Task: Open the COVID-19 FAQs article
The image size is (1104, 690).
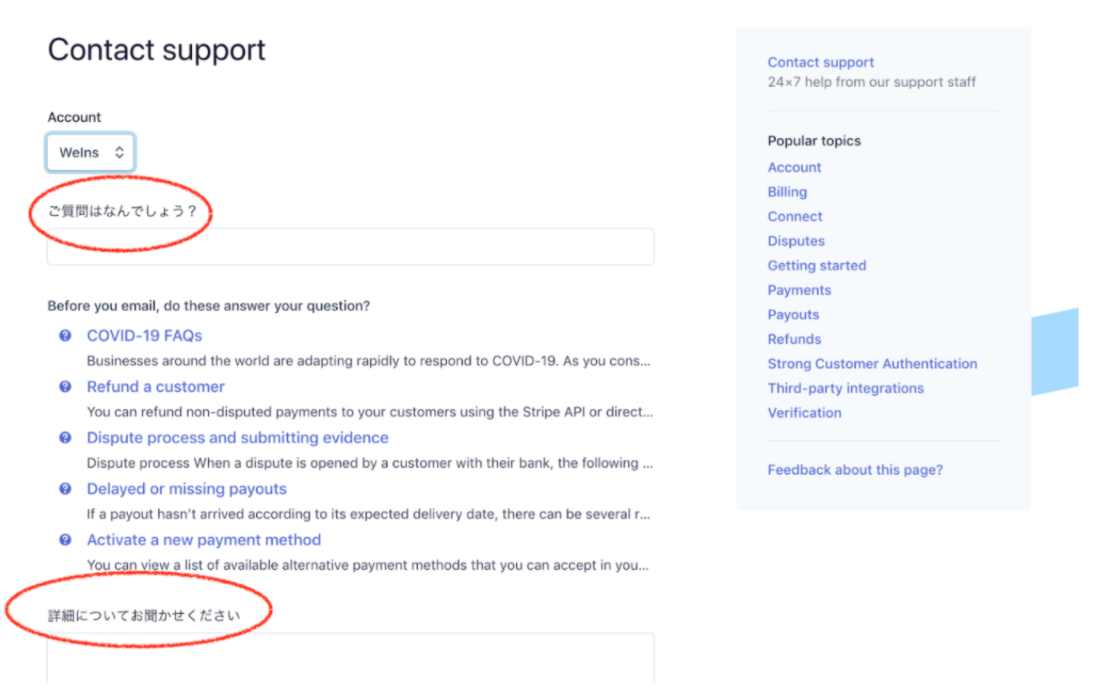Action: click(144, 336)
